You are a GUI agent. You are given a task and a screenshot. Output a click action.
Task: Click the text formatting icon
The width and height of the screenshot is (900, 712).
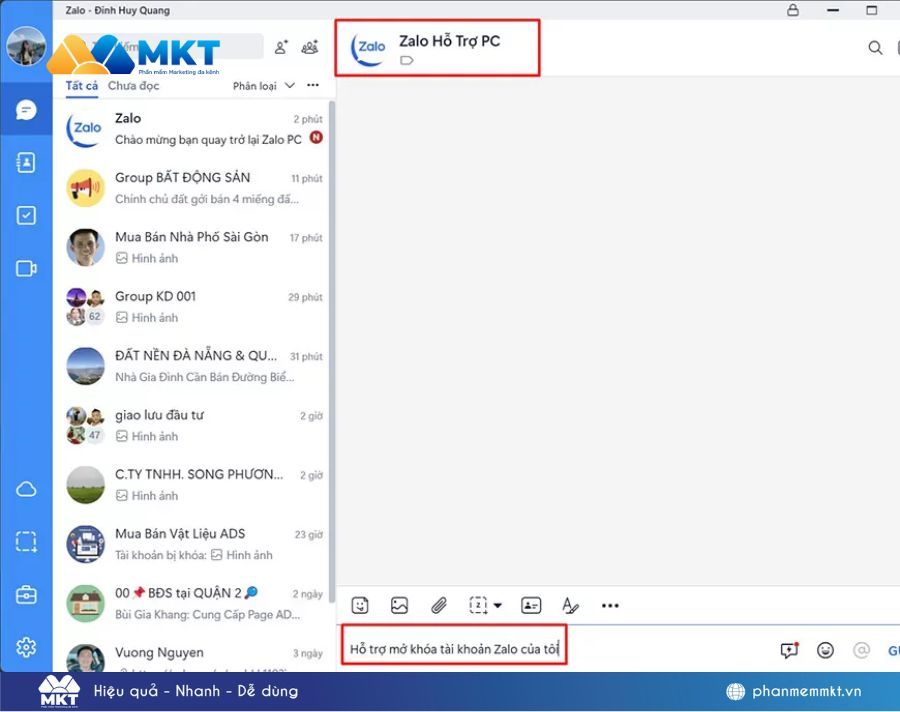click(570, 605)
